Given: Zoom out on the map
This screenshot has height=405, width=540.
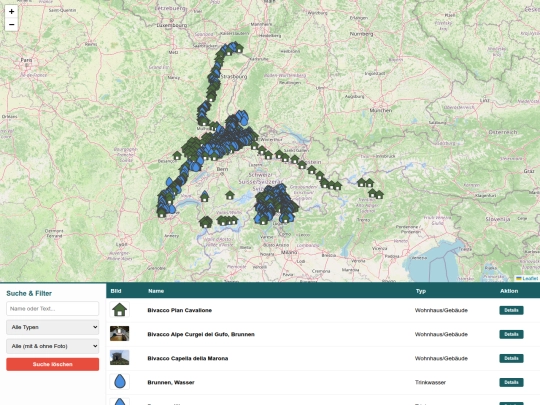Looking at the screenshot, I should tap(11, 24).
